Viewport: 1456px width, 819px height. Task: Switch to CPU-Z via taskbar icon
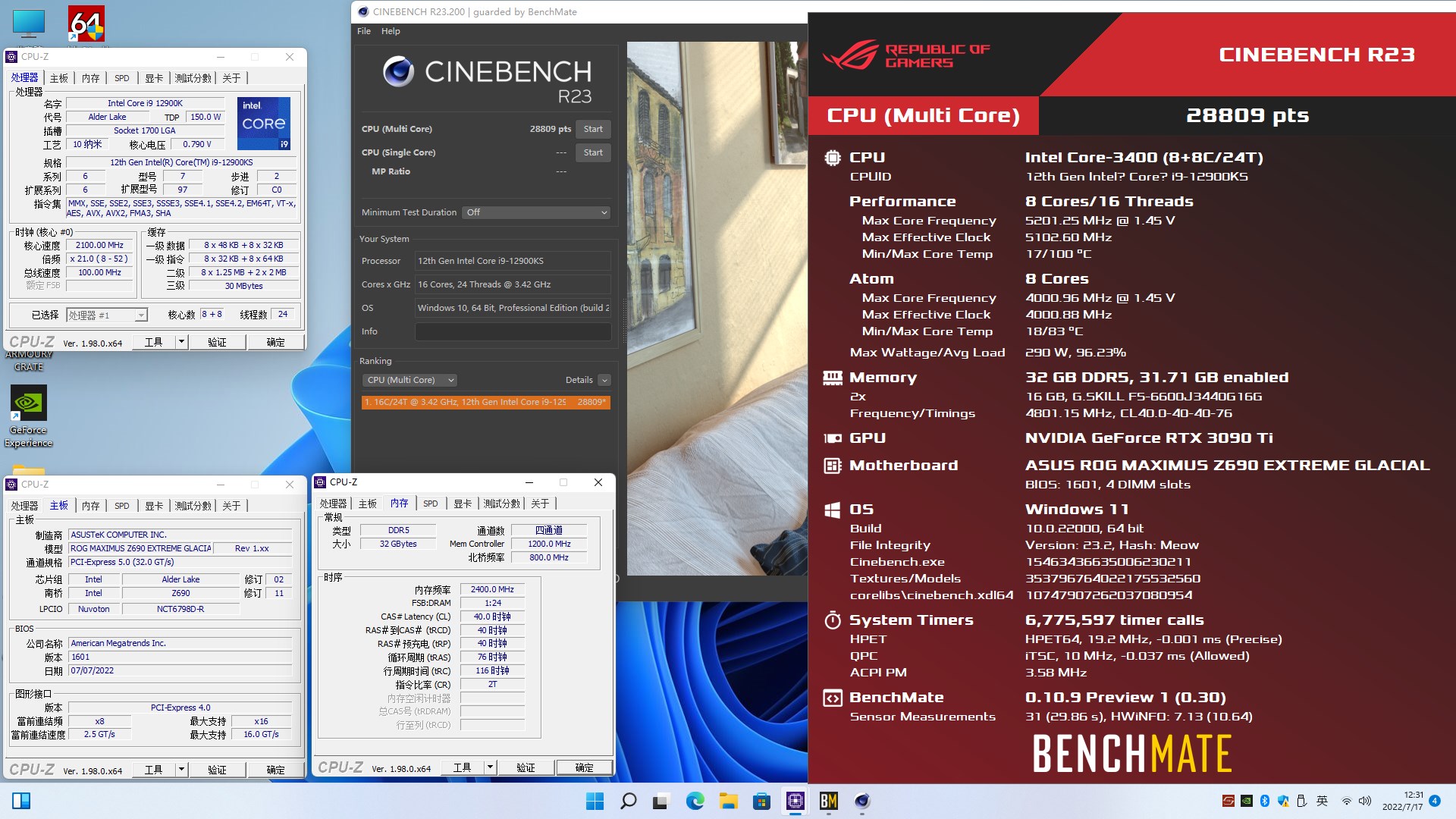point(795,801)
